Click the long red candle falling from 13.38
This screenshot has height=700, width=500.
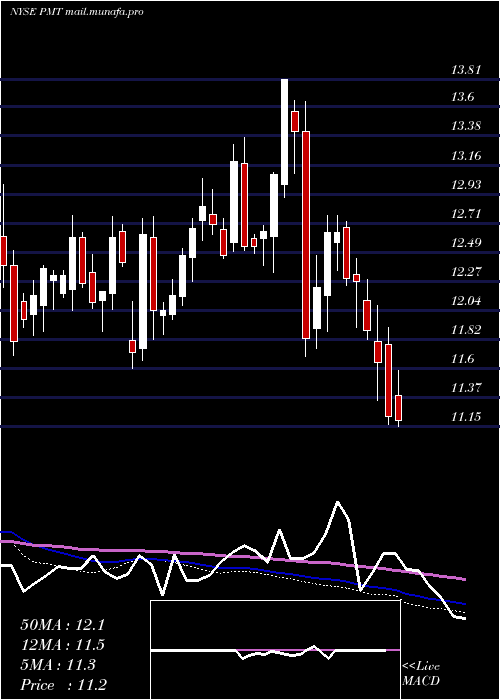coord(306,235)
